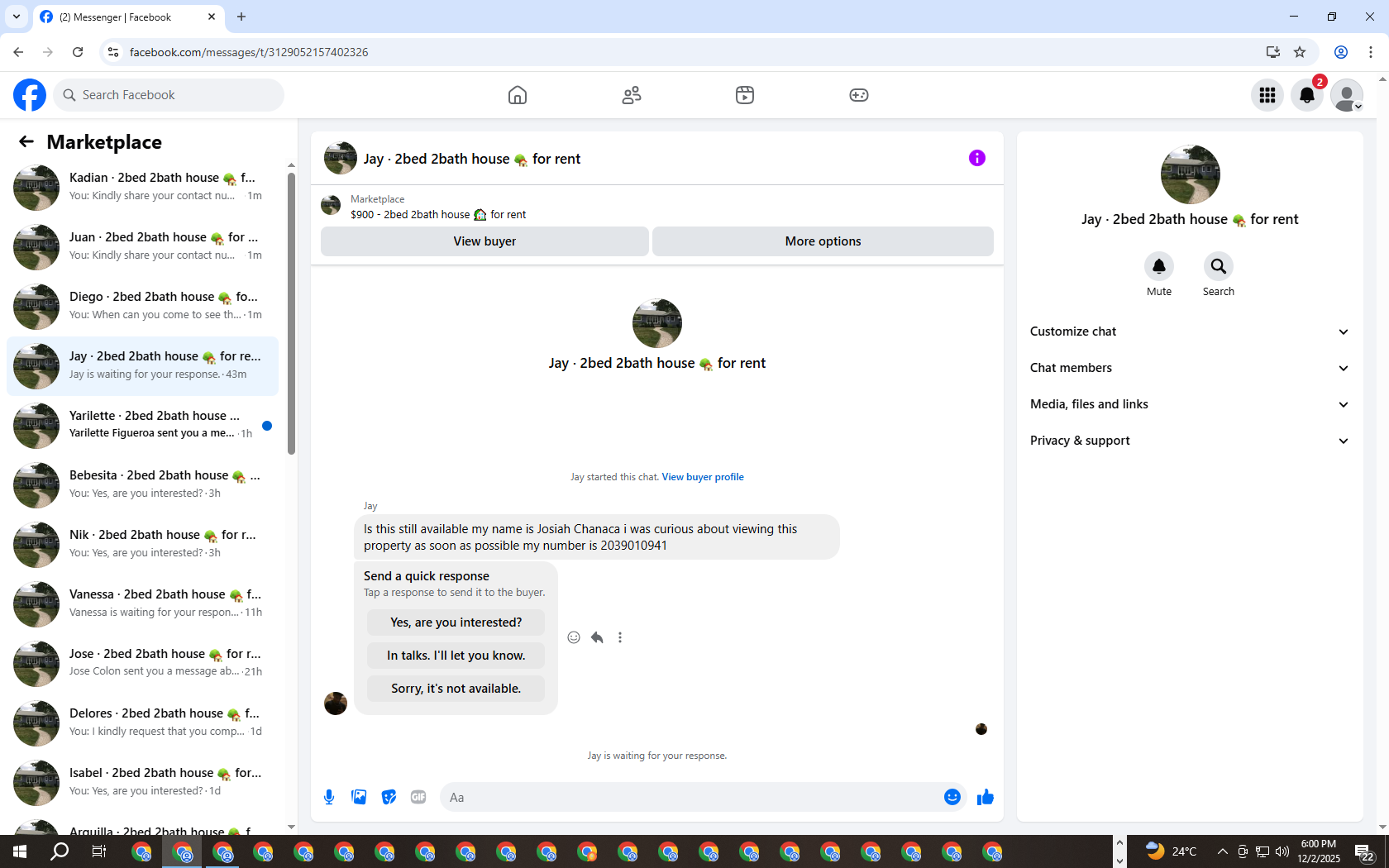This screenshot has height=868, width=1389.
Task: Go back from Marketplace with arrow
Action: coord(26,141)
